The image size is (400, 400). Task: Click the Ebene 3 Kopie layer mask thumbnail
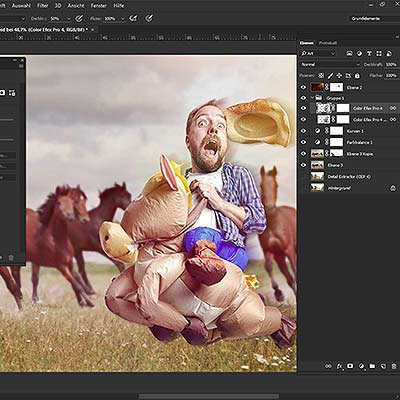(x=336, y=154)
